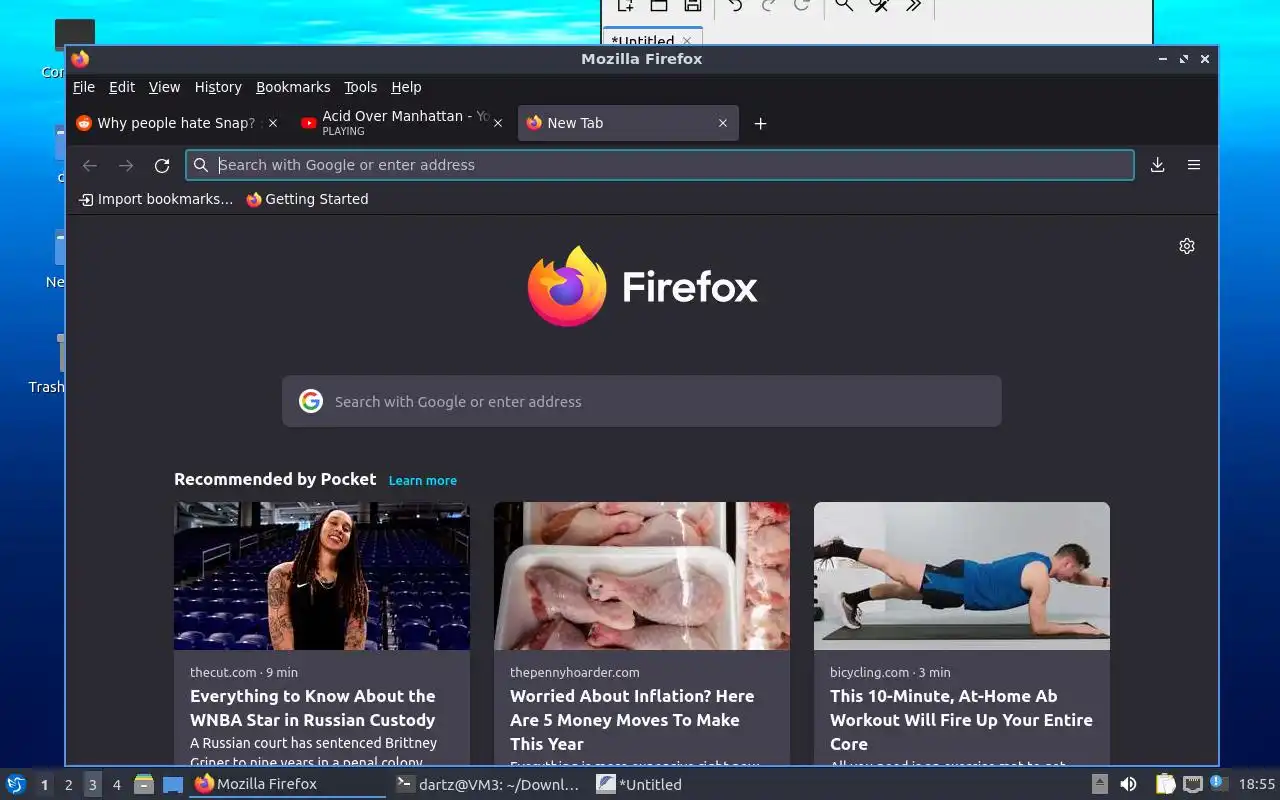Open the chicken inflation article thumbnail

tap(642, 576)
